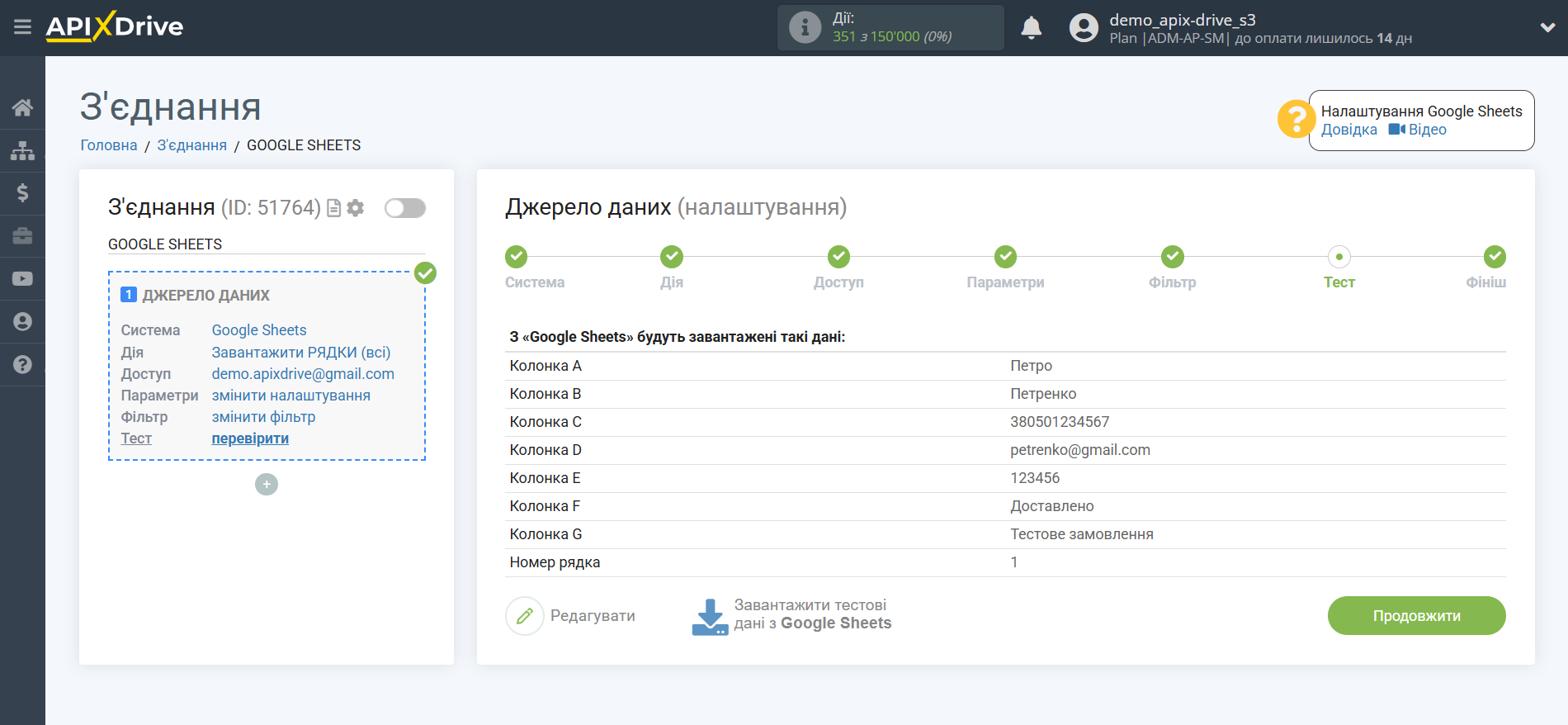Go to the Головна breadcrumb
Screen dimensions: 1568x725
(109, 145)
